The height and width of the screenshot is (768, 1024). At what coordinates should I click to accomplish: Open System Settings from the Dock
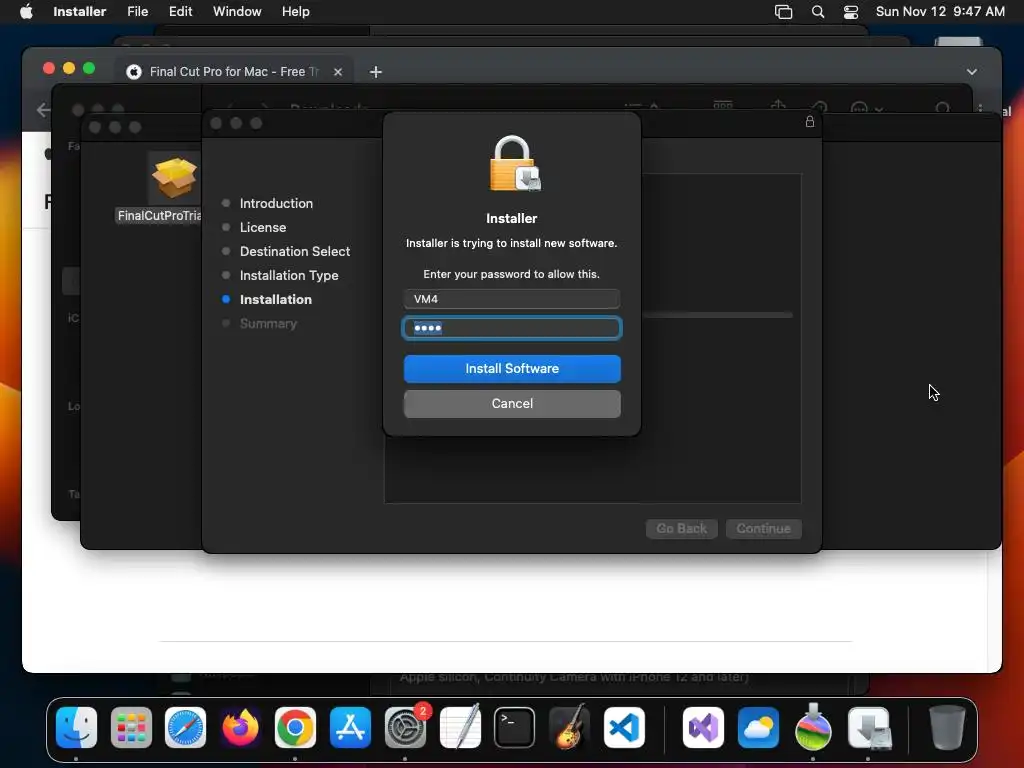click(x=405, y=728)
